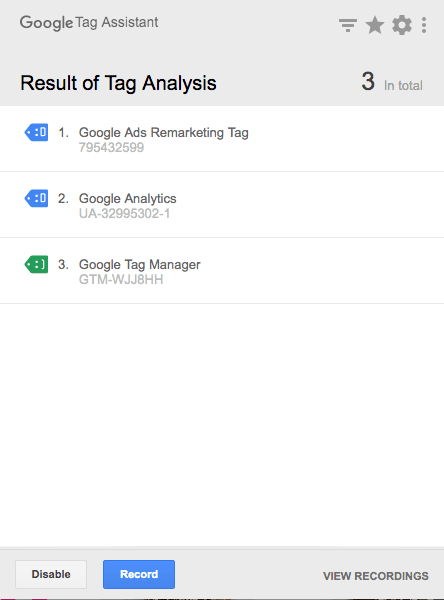444x600 pixels.
Task: Select the GTM-WJJ8HH container ID
Action: click(121, 279)
